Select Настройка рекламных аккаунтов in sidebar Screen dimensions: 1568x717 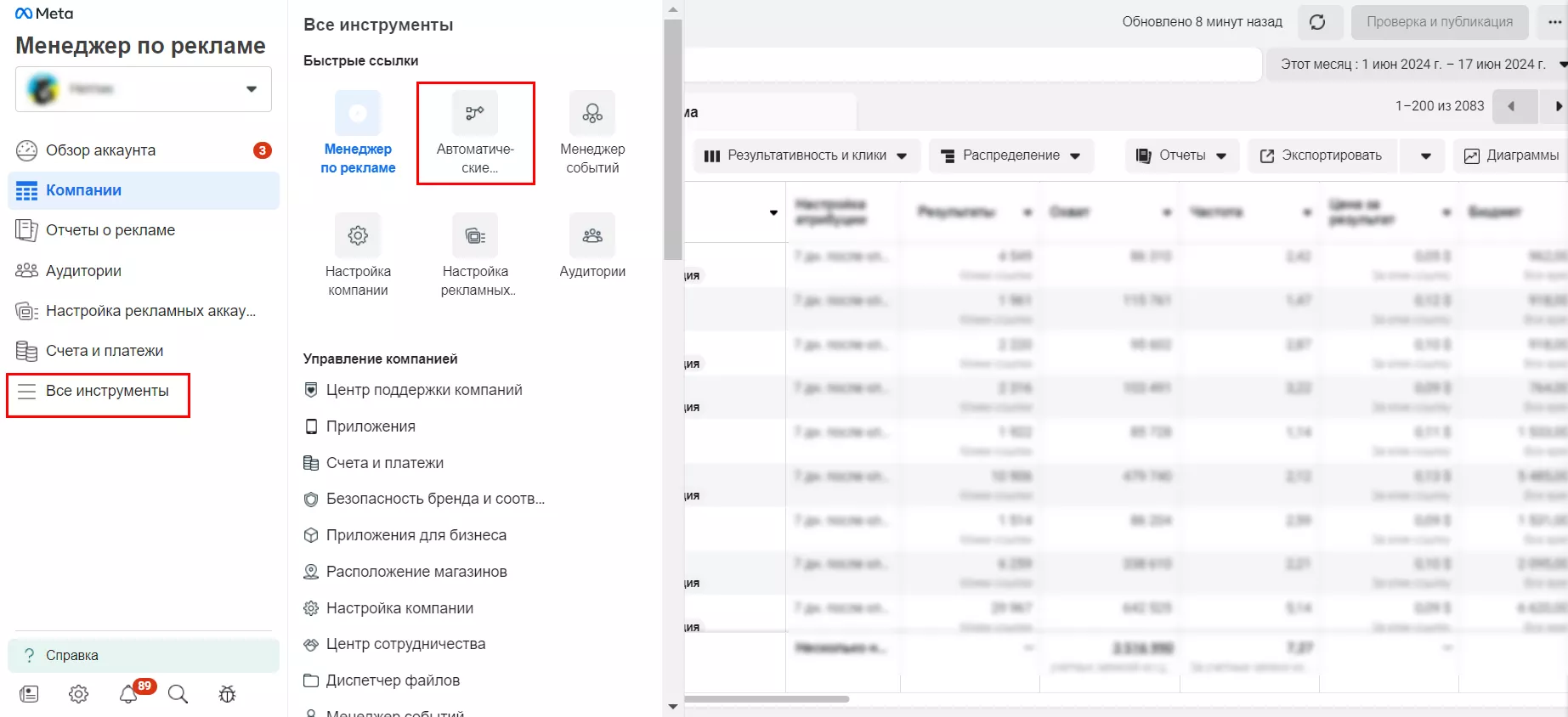(144, 311)
